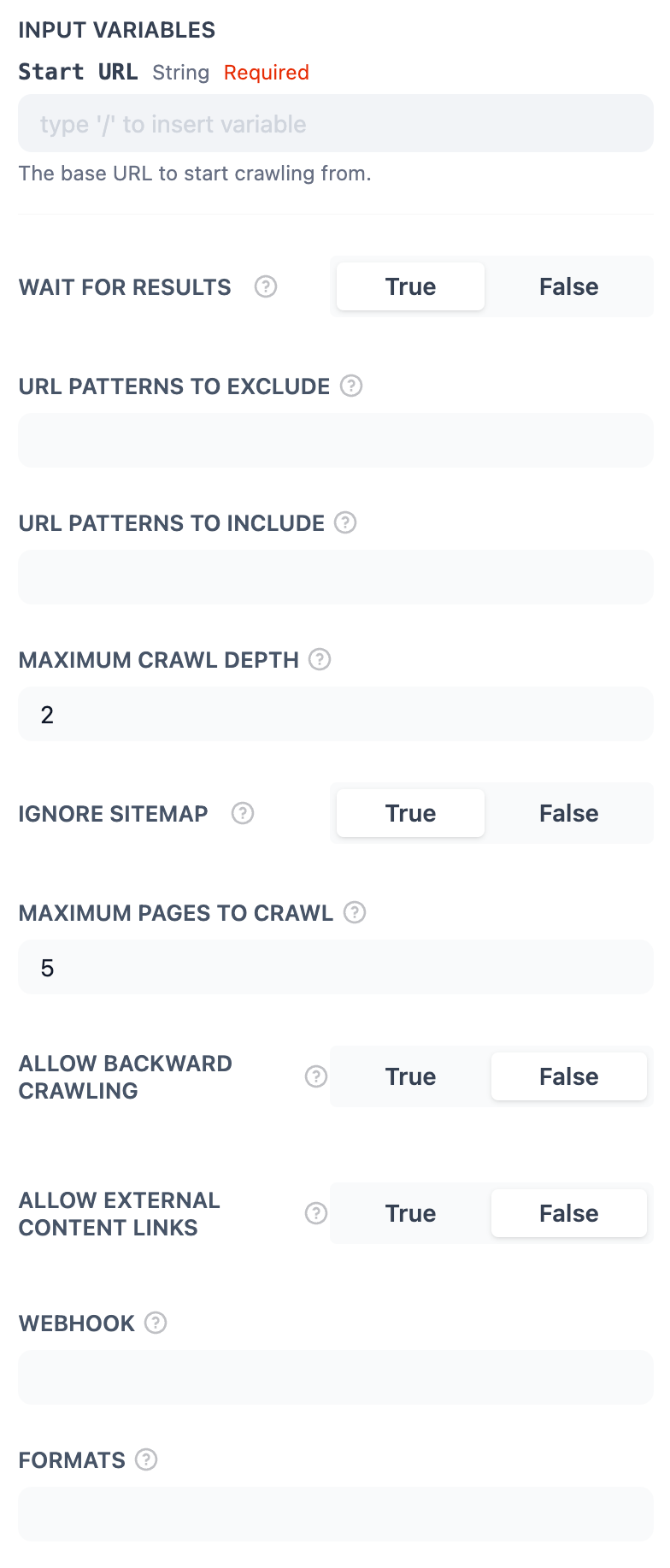The image size is (670, 1568).
Task: Click the Maximum Crawl Depth field
Action: (x=335, y=714)
